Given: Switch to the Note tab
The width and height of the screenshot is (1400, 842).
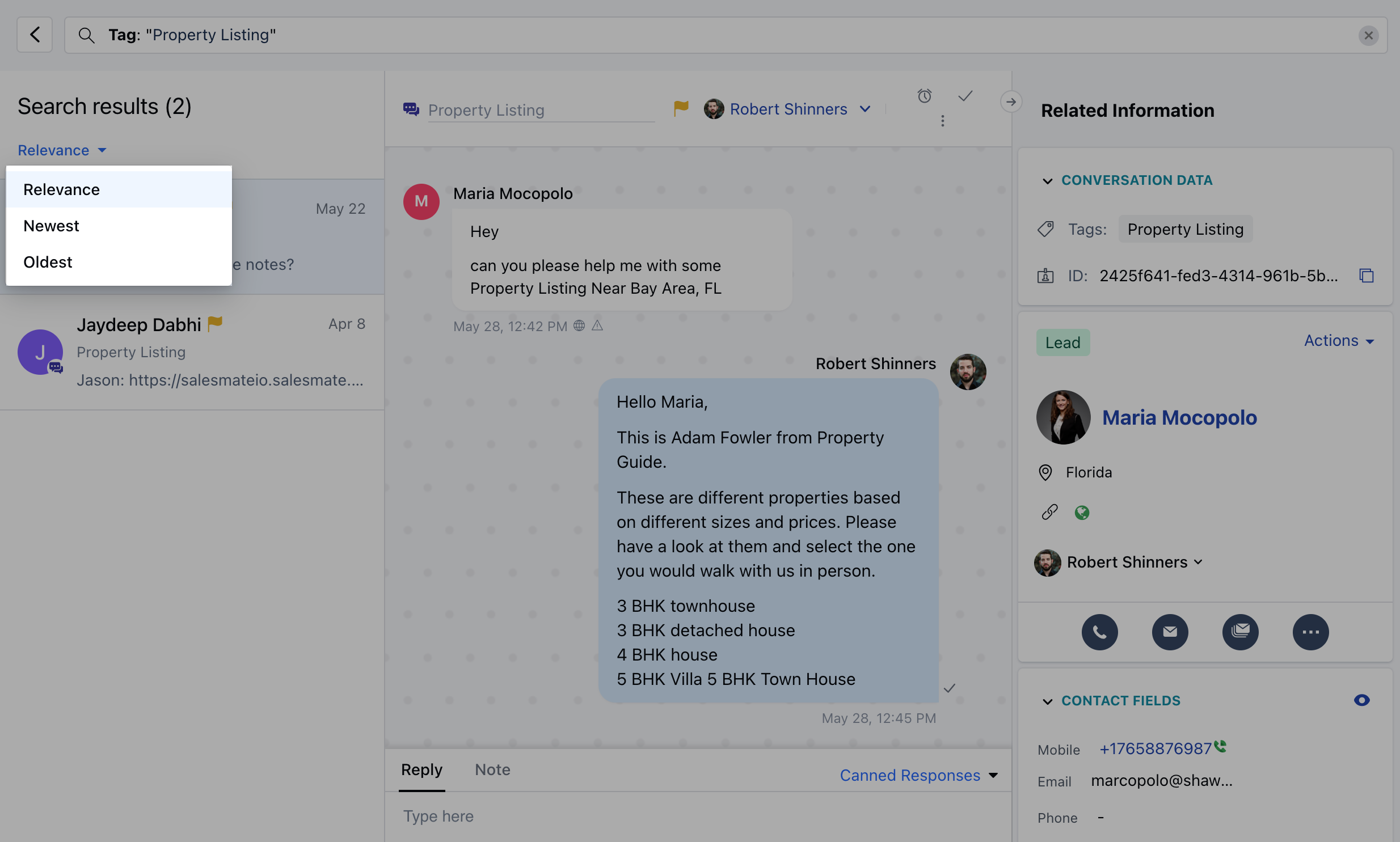Looking at the screenshot, I should coord(492,769).
